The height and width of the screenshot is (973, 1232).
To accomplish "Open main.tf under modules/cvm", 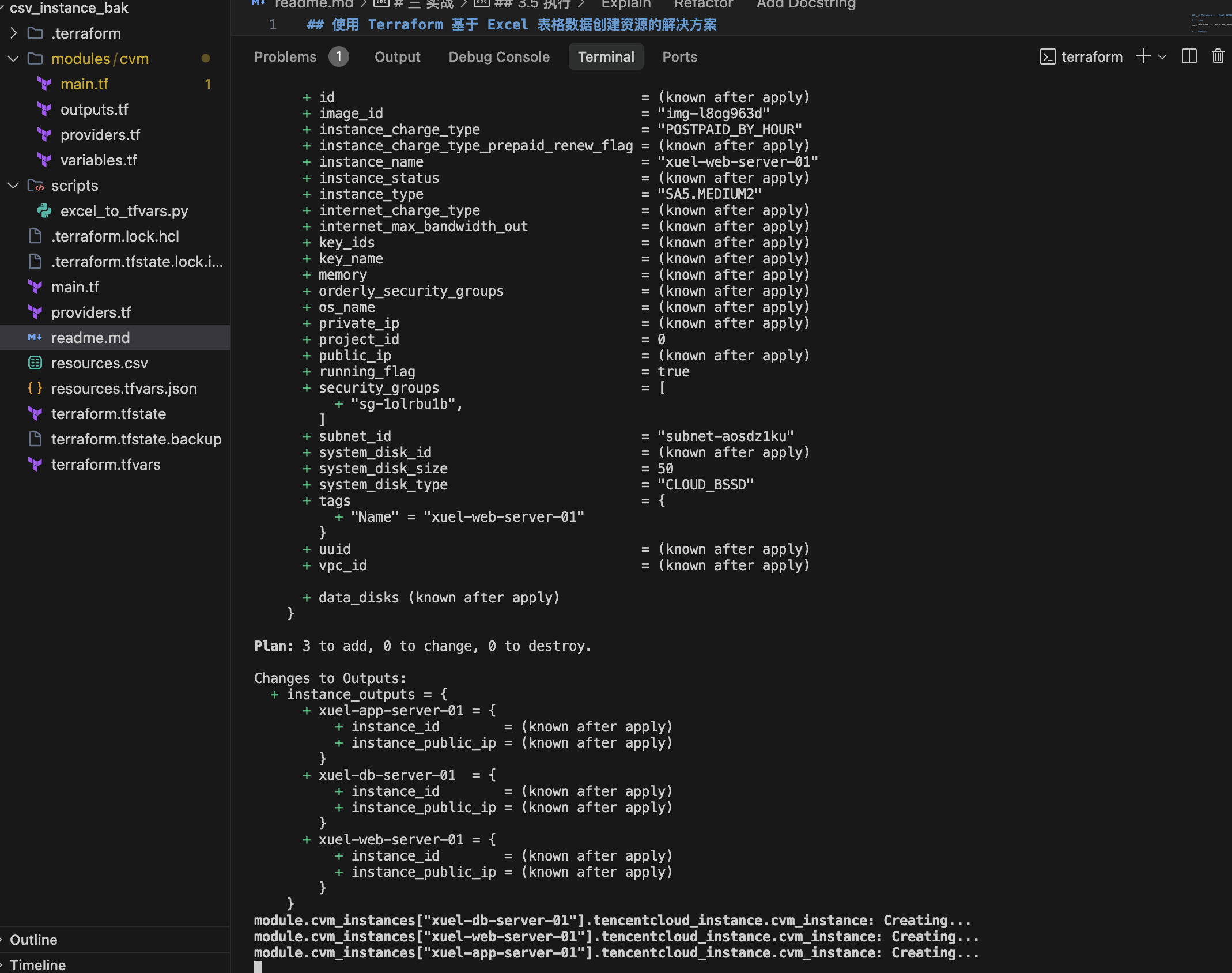I will pos(84,84).
